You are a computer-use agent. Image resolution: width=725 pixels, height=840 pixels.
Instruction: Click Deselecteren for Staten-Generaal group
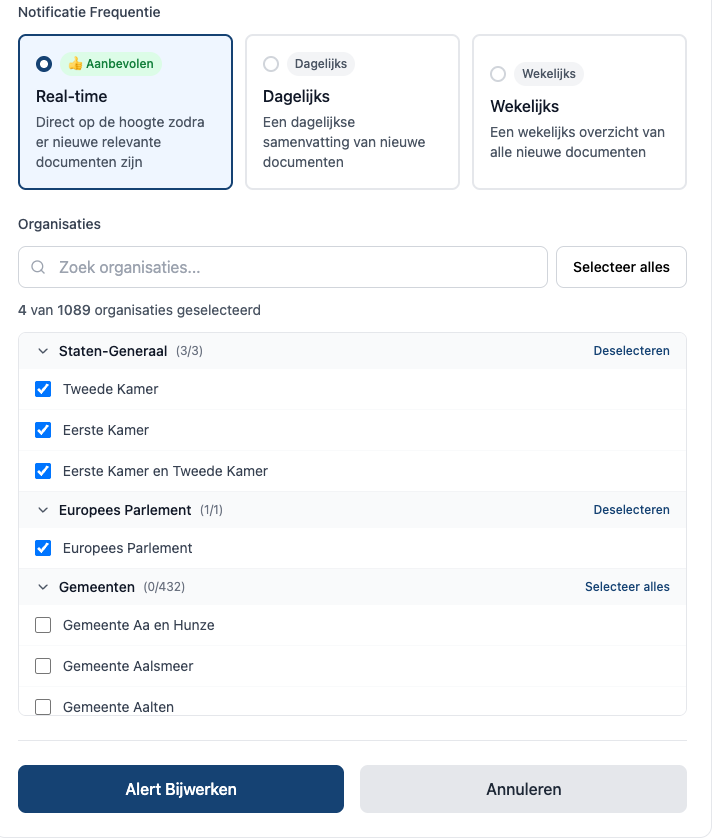pyautogui.click(x=631, y=351)
